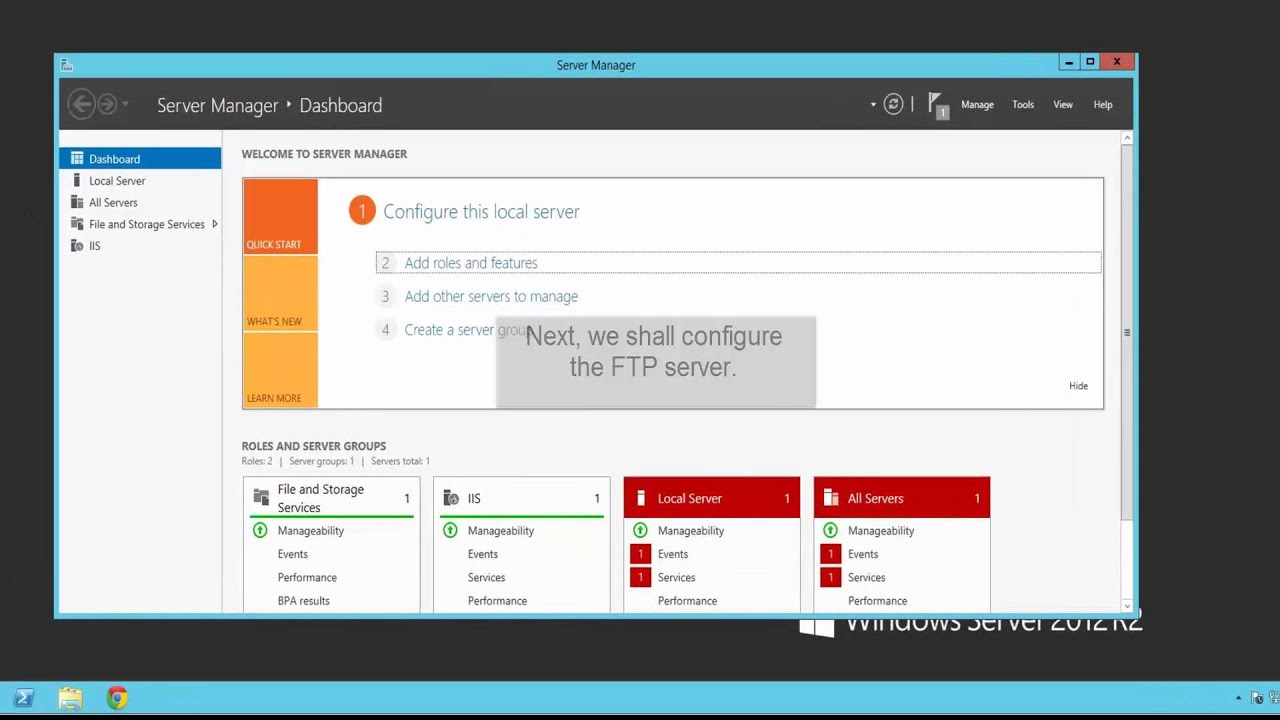
Task: Open File and Storage Services tile header
Action: point(331,498)
